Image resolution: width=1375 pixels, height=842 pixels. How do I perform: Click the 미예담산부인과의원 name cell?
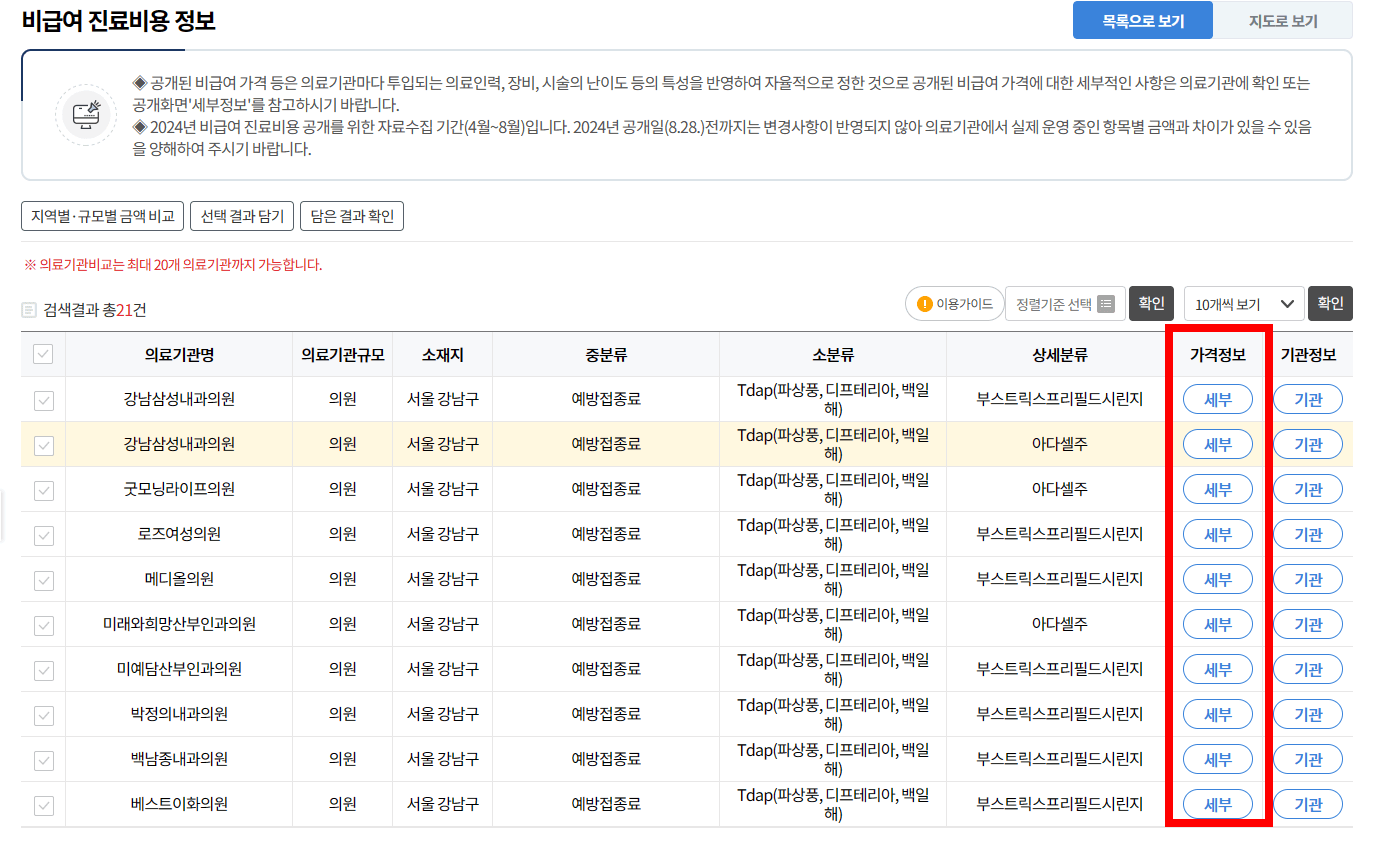[179, 669]
